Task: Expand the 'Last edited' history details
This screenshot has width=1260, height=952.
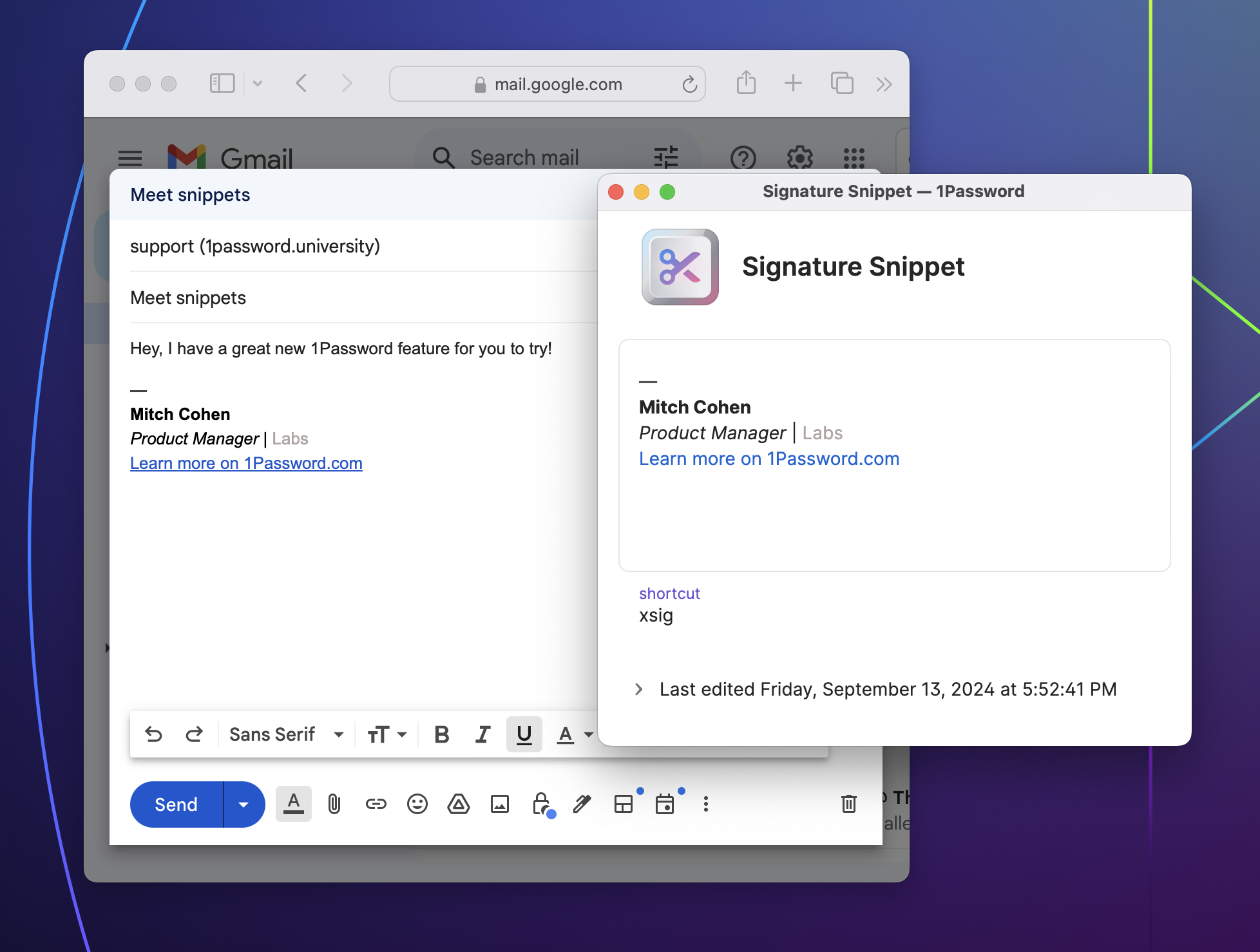Action: (x=638, y=689)
